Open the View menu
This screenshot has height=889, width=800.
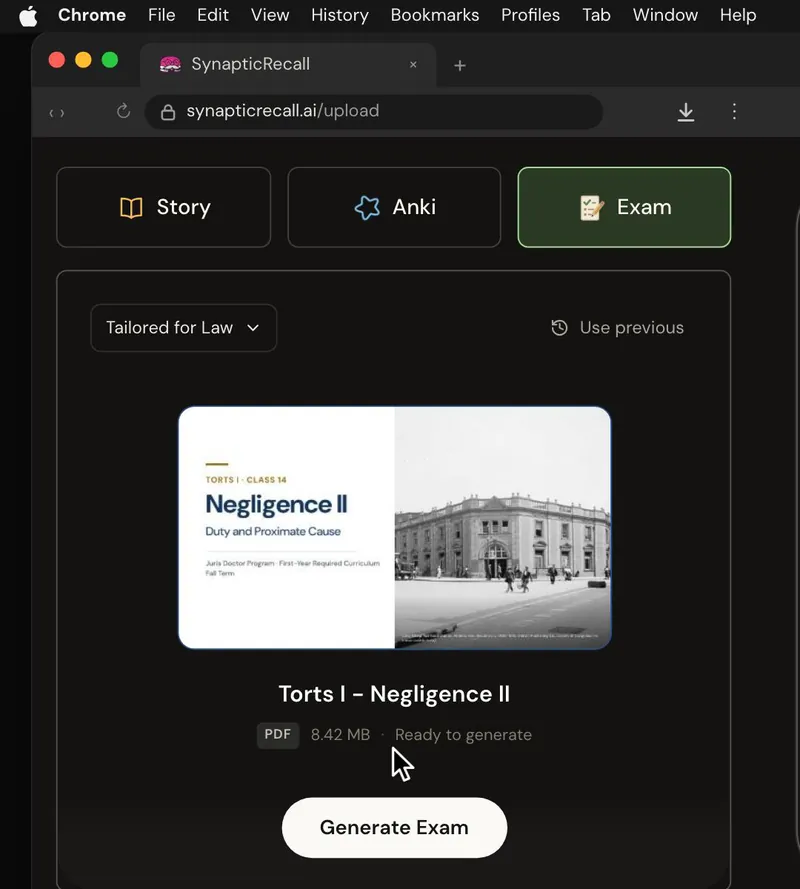click(270, 15)
